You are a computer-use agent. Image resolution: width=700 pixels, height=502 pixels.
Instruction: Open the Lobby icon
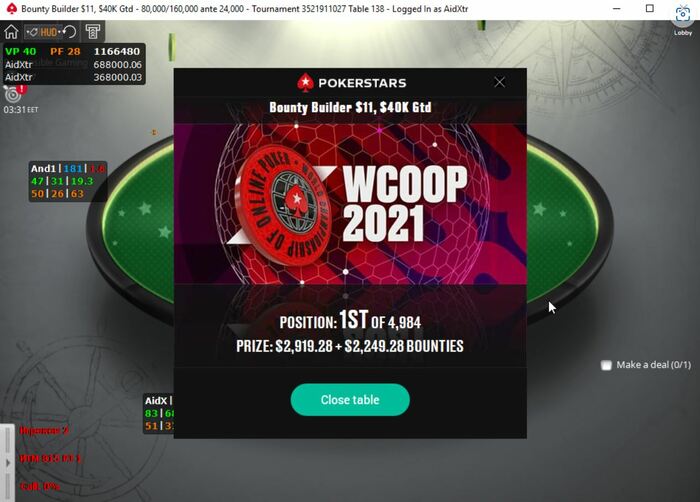point(683,19)
